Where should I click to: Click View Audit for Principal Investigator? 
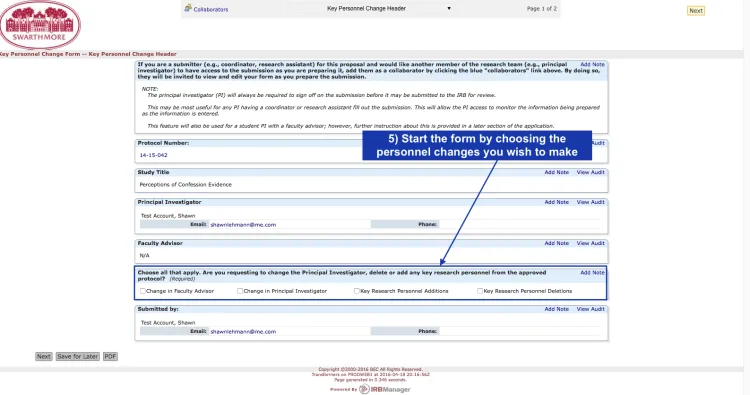(x=591, y=202)
